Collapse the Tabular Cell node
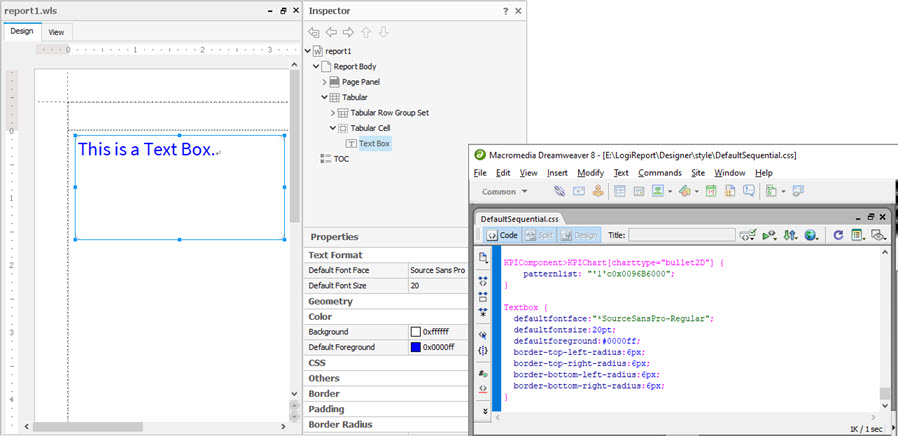This screenshot has height=436, width=898. (333, 128)
